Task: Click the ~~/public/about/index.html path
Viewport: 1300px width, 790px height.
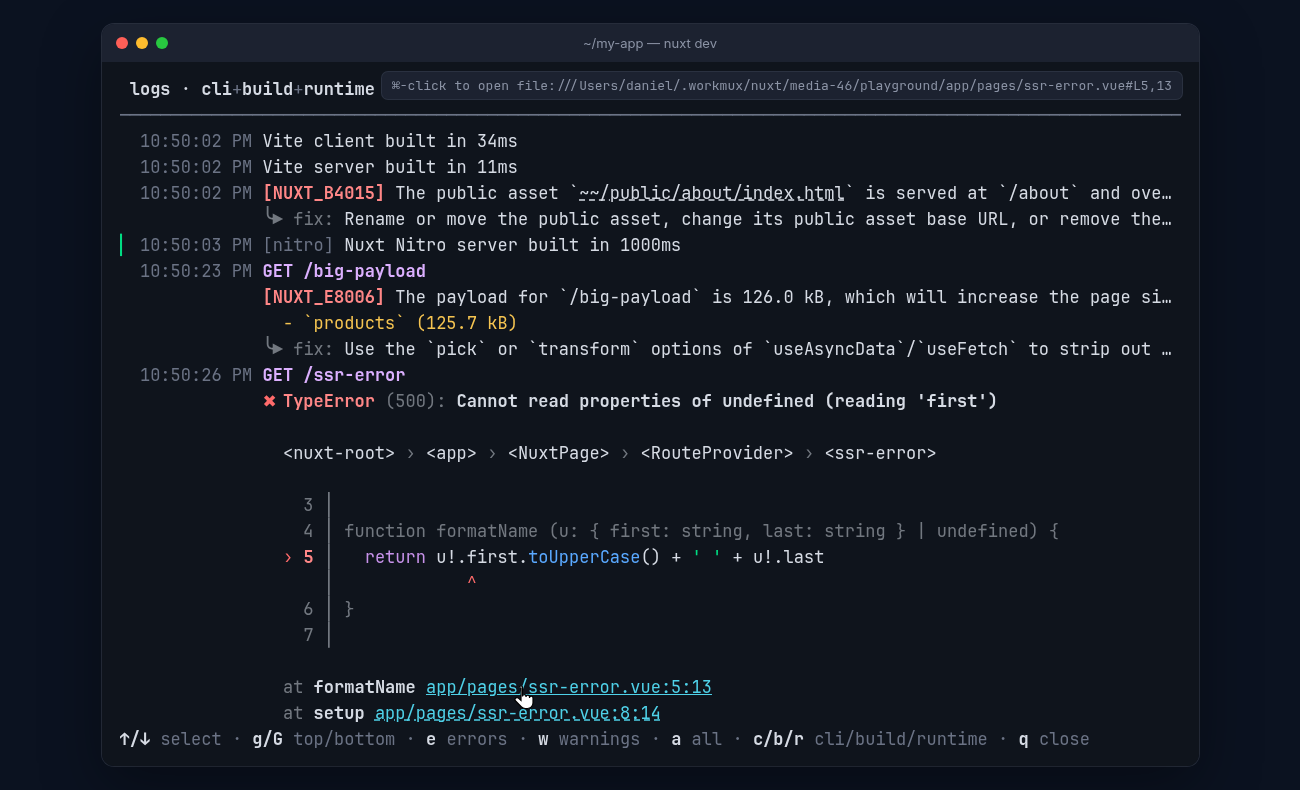Action: pos(714,193)
